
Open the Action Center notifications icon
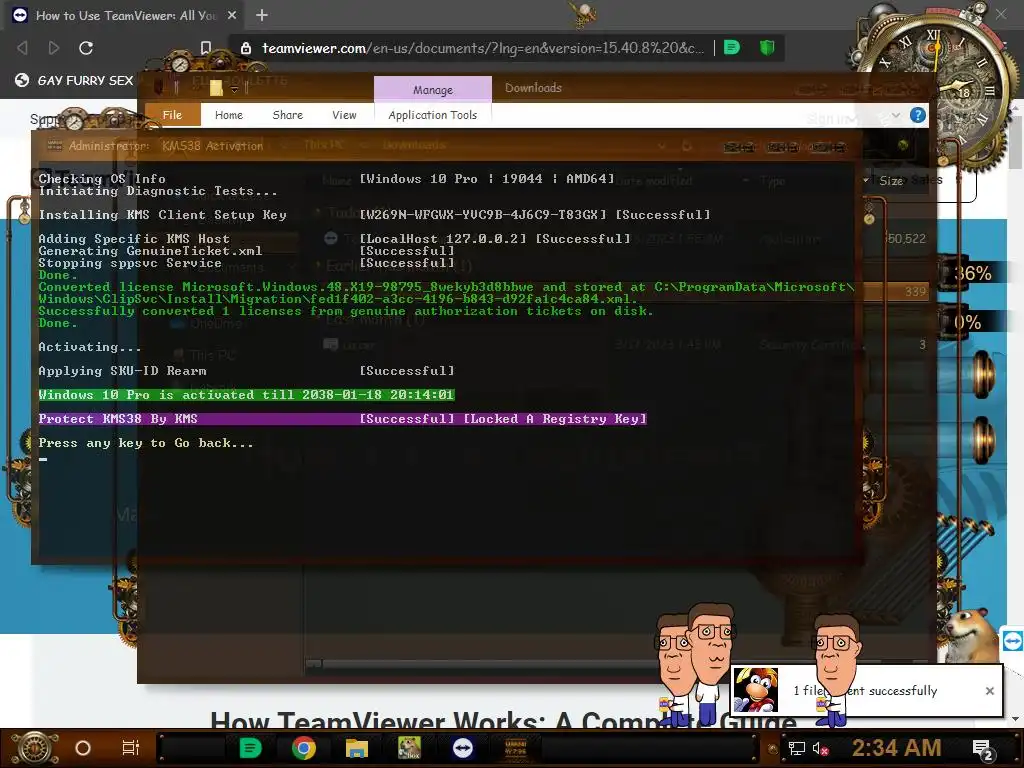pyautogui.click(x=983, y=749)
